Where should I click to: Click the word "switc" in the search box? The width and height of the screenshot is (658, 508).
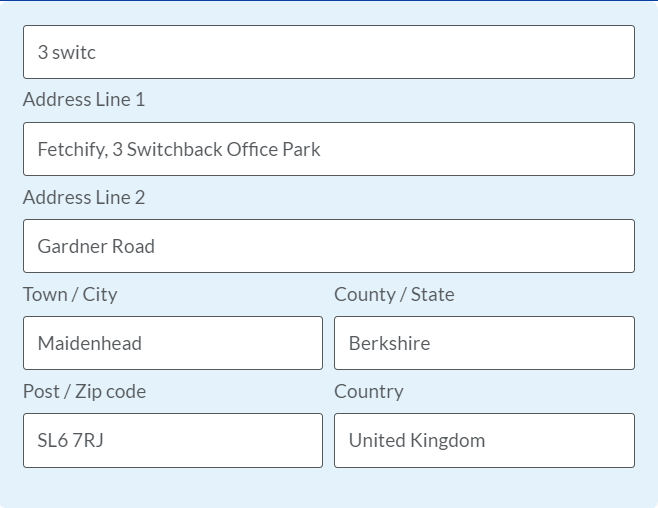pos(74,52)
